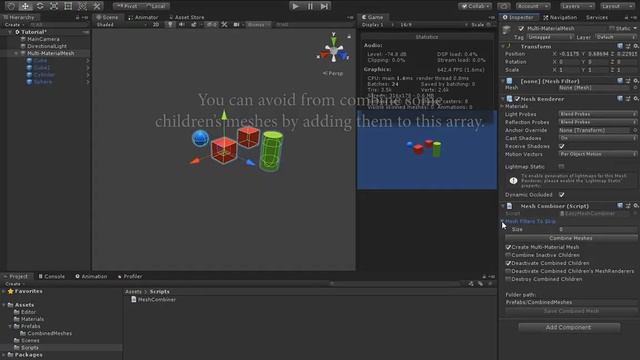Select the Move tool in the toolbar
This screenshot has width=640, height=360.
pos(25,6)
